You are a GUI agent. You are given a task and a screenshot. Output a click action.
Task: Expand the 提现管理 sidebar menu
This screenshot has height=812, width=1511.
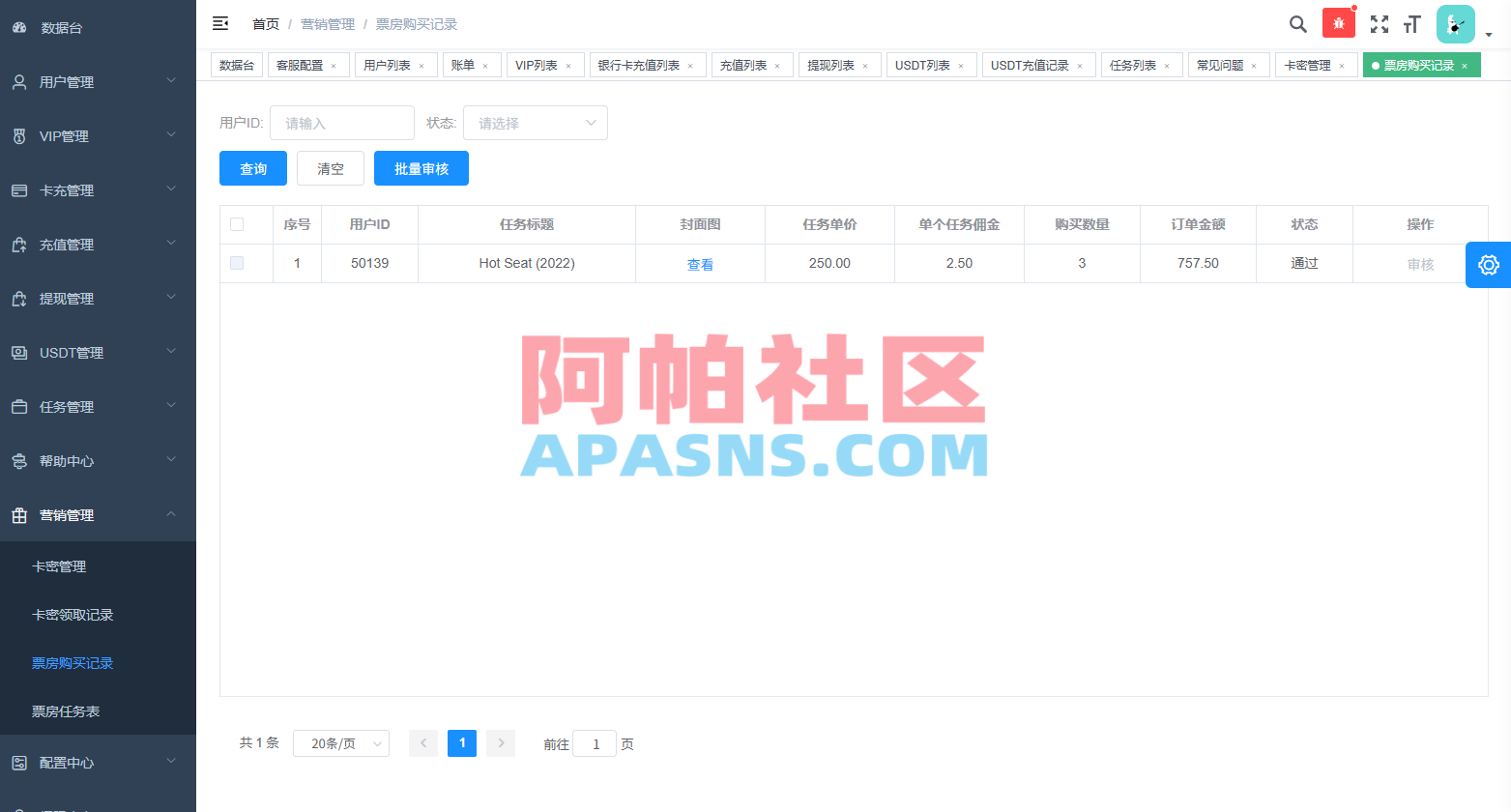(x=98, y=299)
